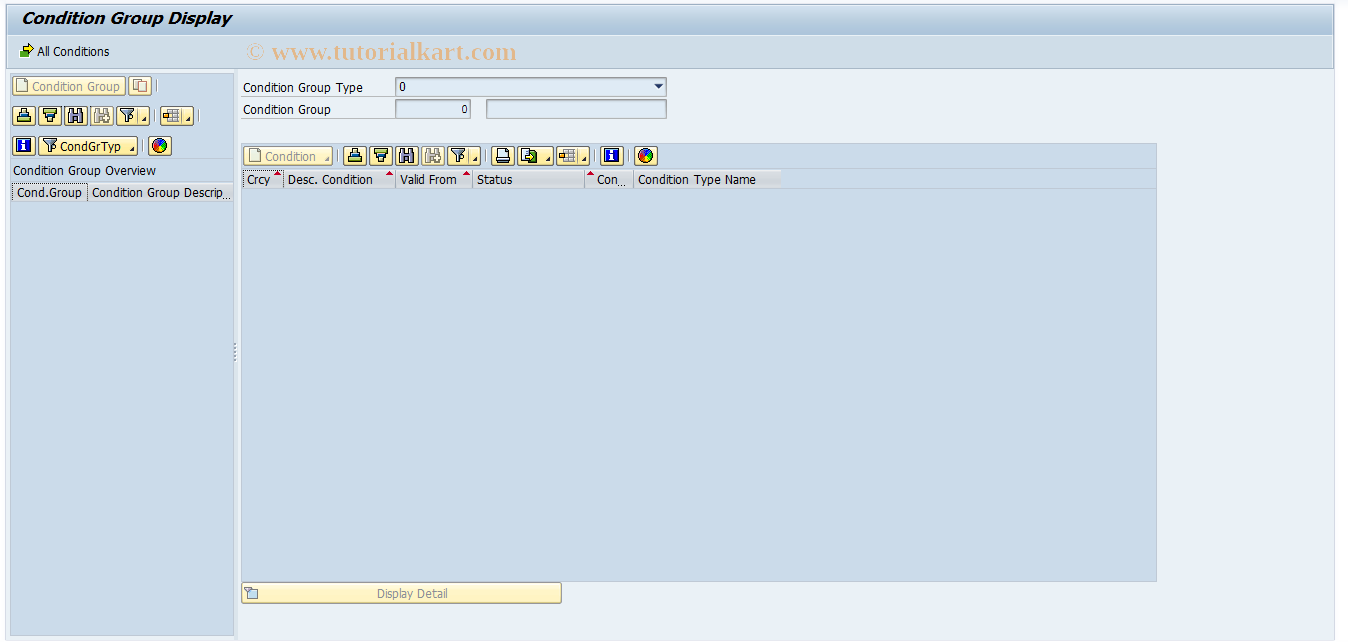Click the Condition Group create button

69,86
